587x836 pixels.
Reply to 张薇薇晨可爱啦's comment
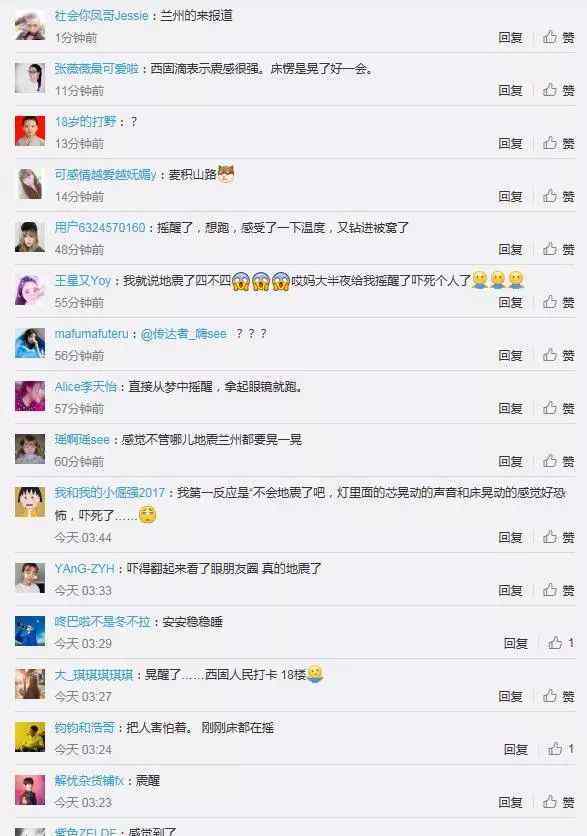510,90
